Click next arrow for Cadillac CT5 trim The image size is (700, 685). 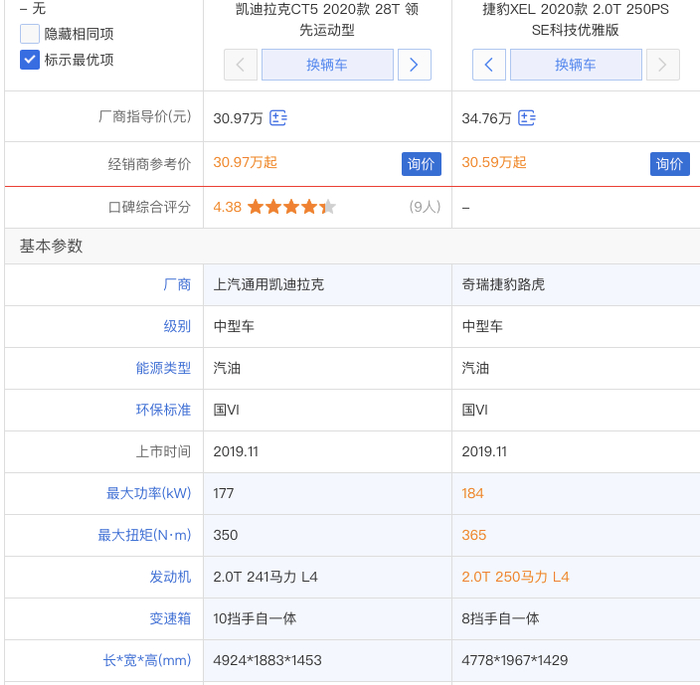[414, 65]
